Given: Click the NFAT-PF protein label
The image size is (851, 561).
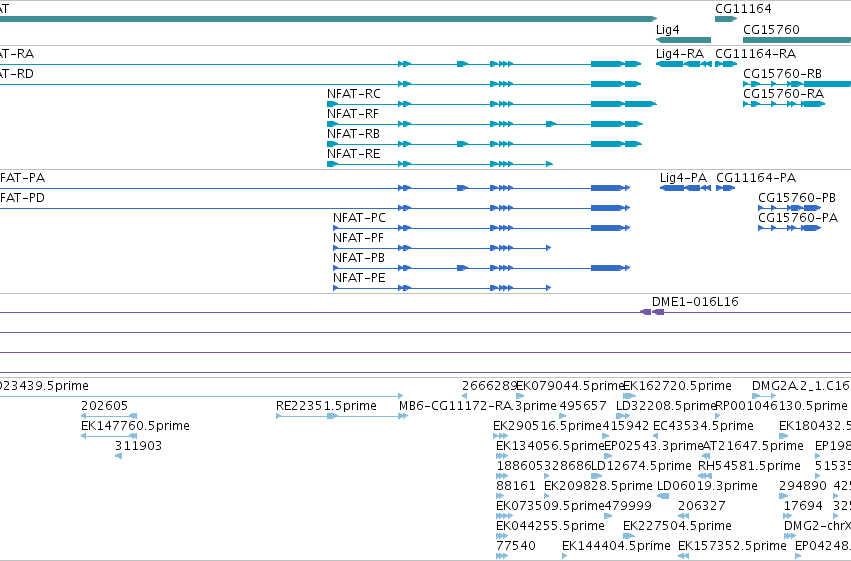Looking at the screenshot, I should point(358,238).
